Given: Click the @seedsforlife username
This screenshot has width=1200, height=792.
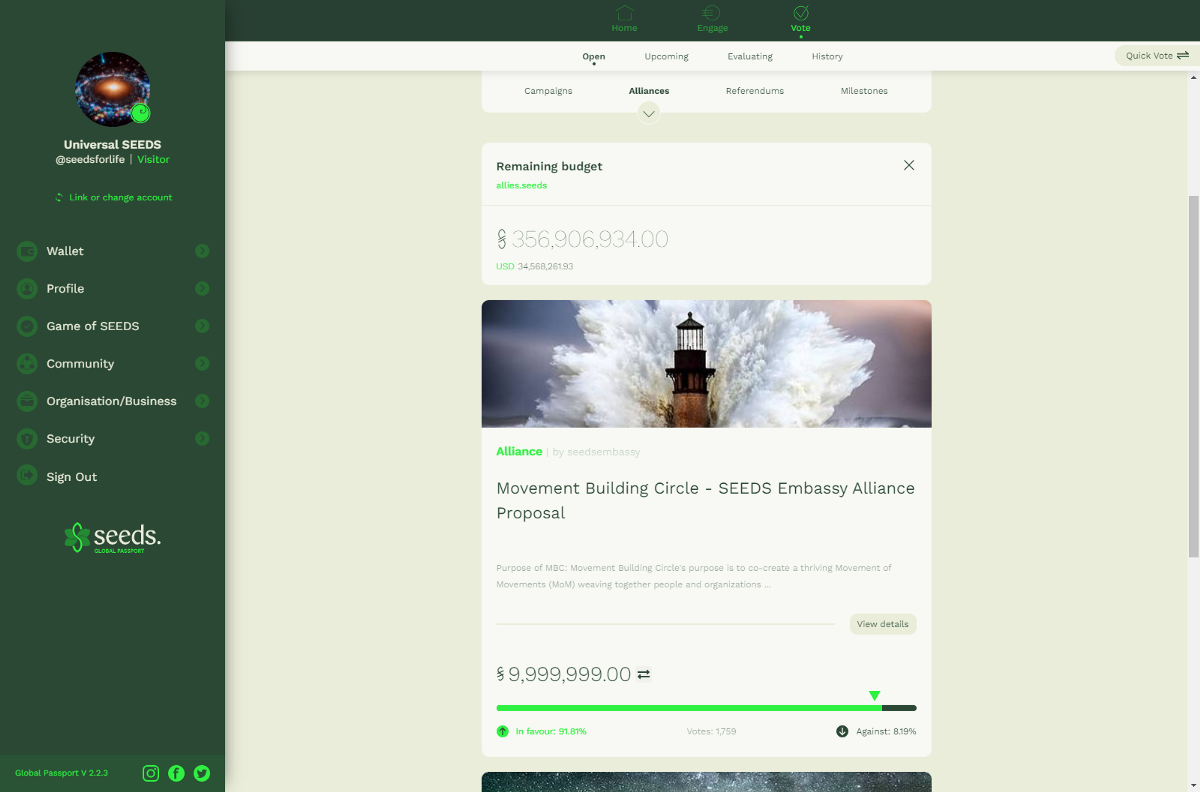Looking at the screenshot, I should tap(90, 160).
